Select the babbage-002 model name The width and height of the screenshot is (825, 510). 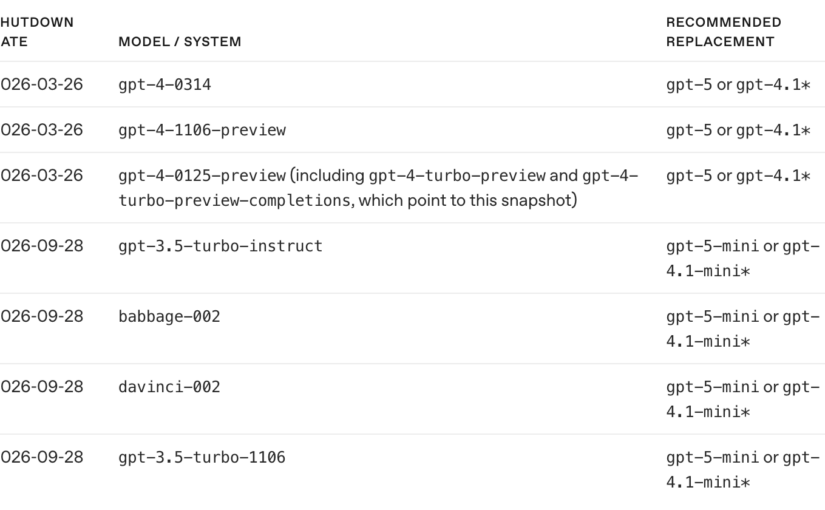coord(169,317)
